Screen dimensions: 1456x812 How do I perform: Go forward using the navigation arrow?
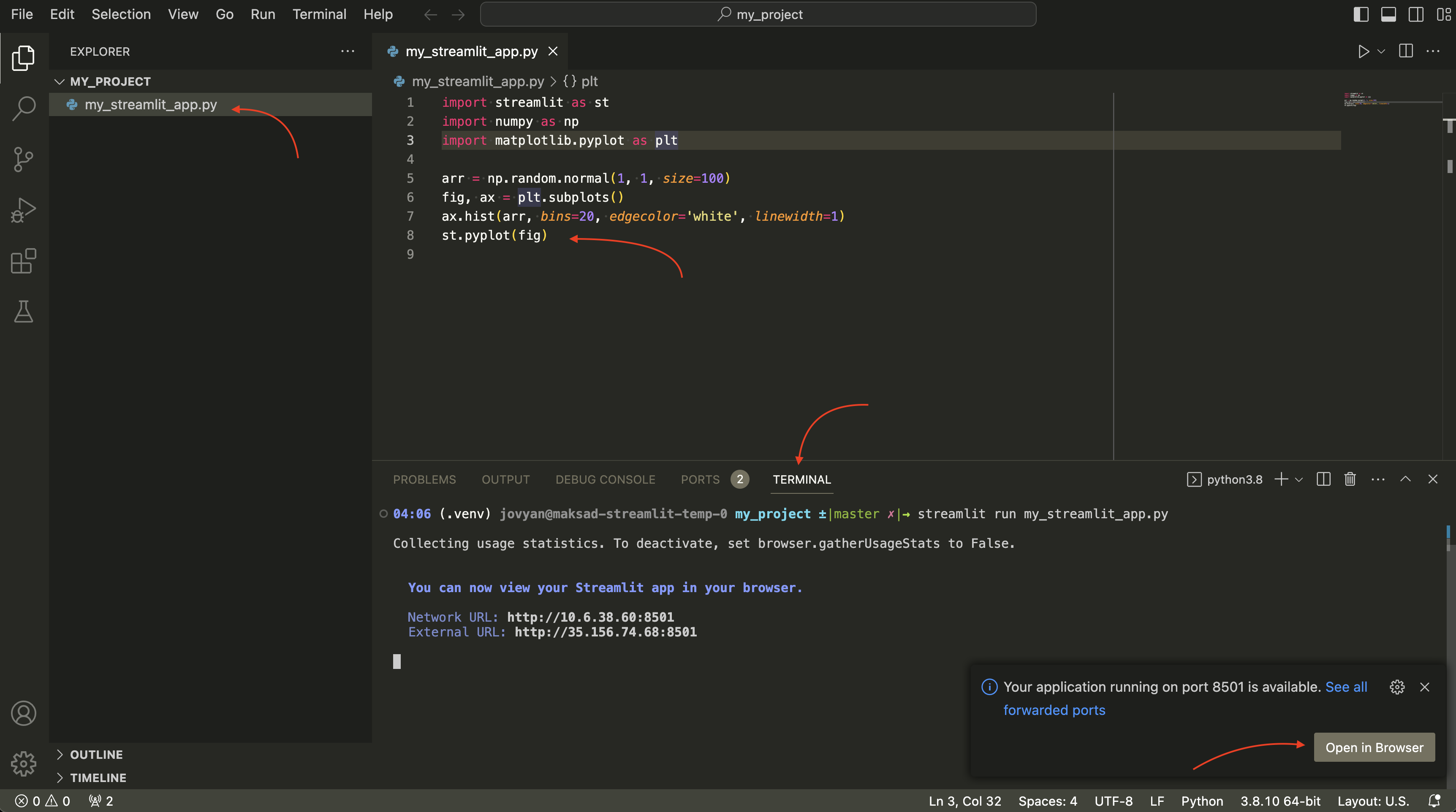click(x=459, y=15)
